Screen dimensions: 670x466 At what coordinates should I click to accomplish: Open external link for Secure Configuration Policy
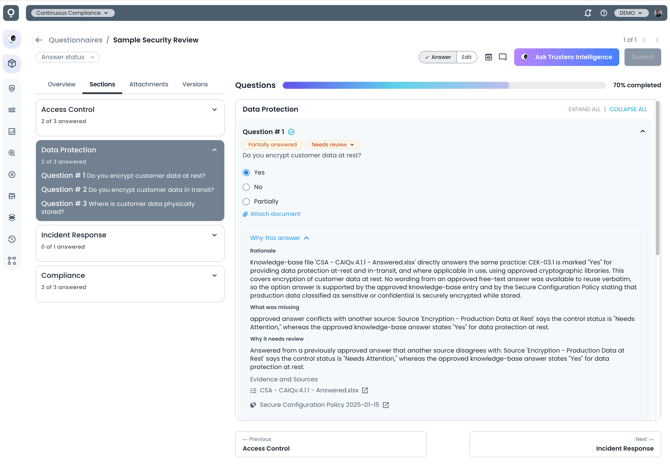[386, 405]
